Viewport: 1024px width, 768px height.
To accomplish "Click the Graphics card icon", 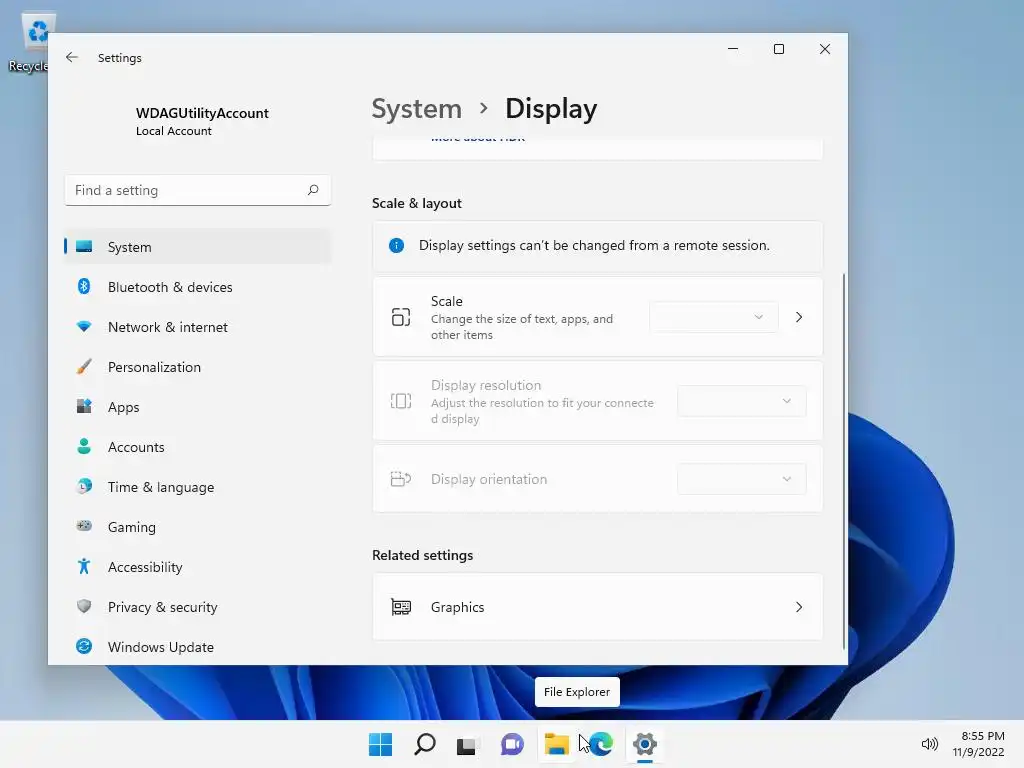I will (400, 607).
